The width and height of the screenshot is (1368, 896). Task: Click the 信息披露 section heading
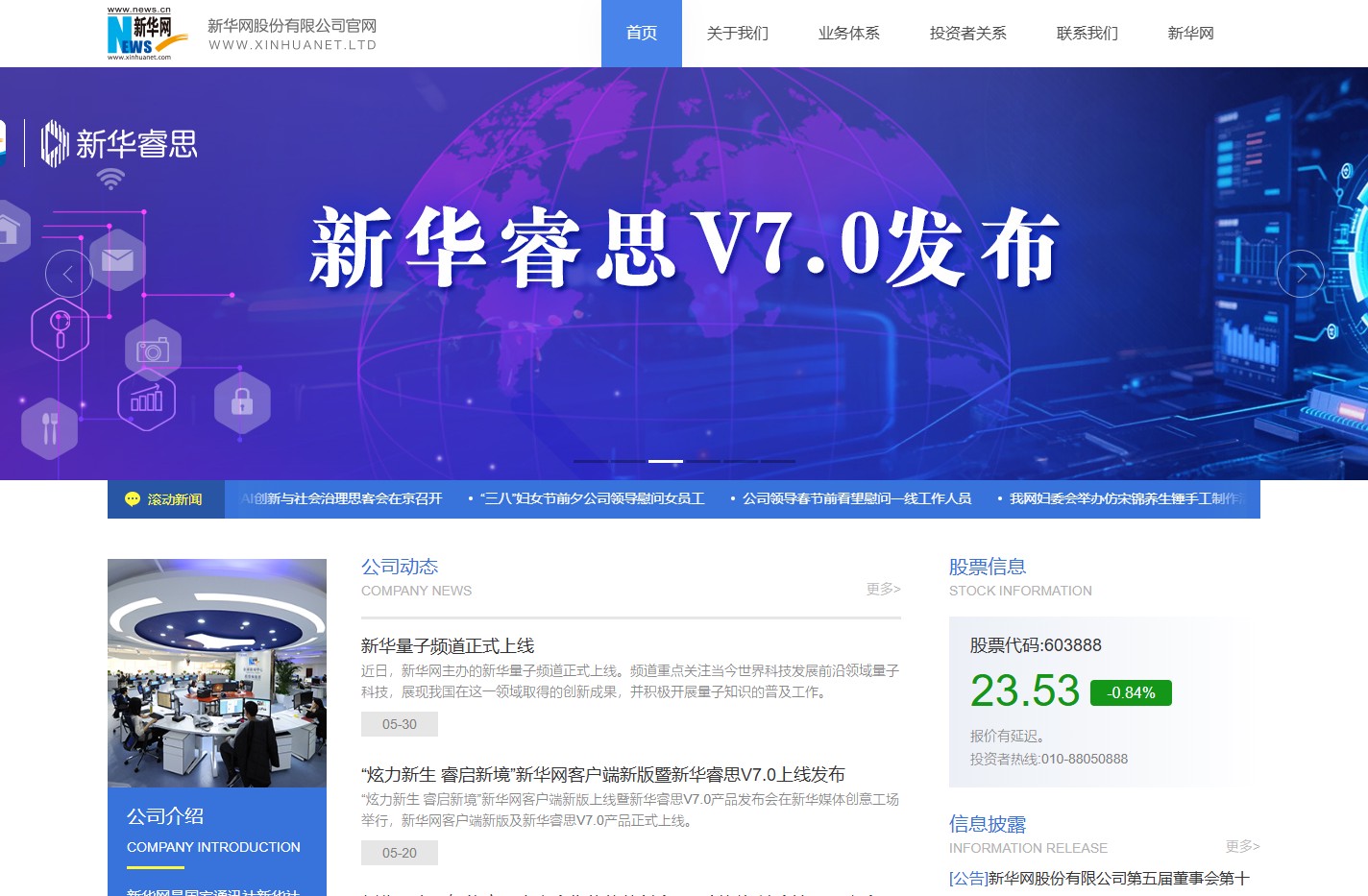coord(988,824)
